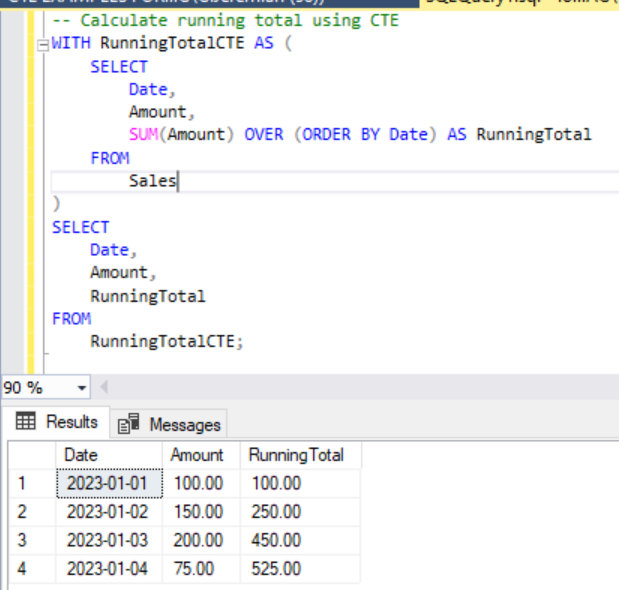Place cursor on the Sales table name

tap(152, 181)
